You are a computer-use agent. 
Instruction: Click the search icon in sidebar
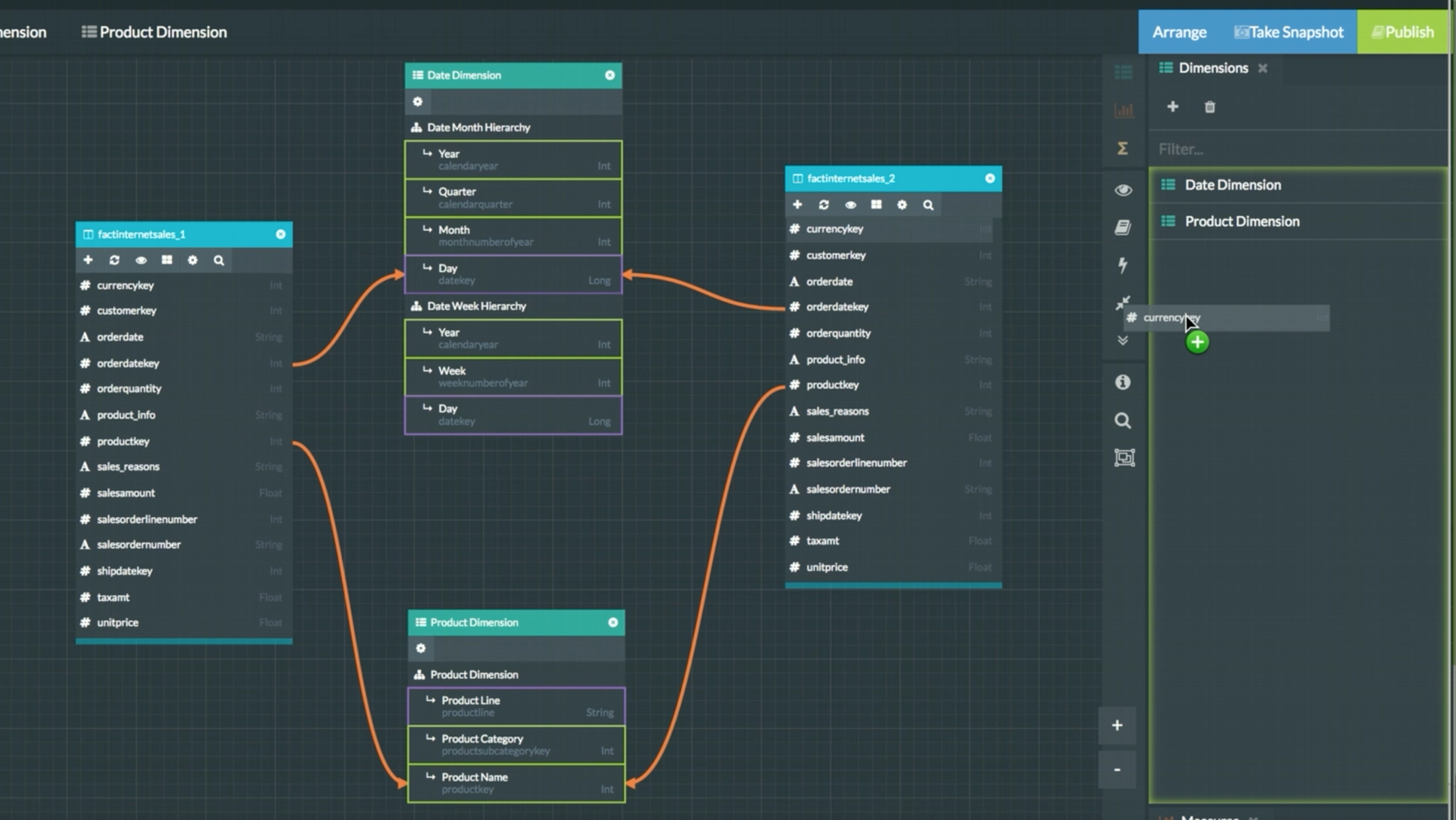tap(1123, 420)
